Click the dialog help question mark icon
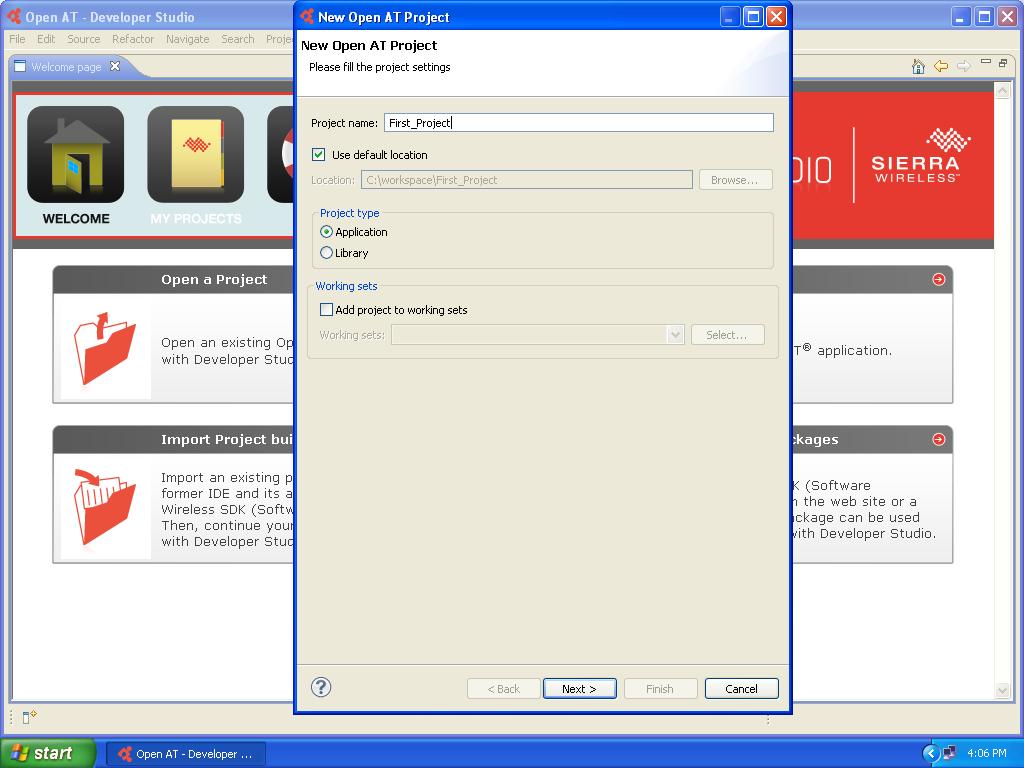This screenshot has width=1024, height=768. (x=321, y=687)
